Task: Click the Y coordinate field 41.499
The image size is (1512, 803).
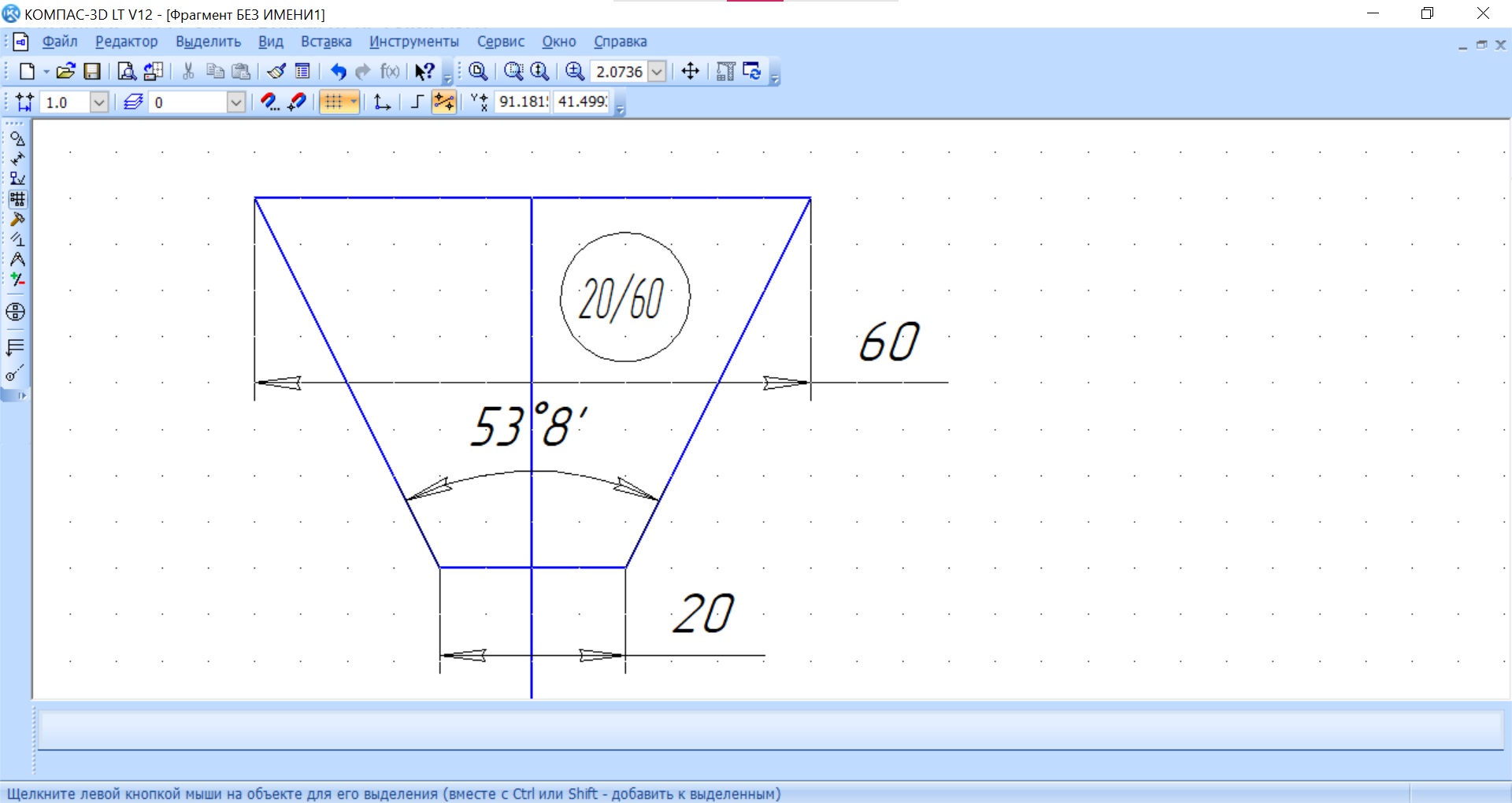Action: [x=581, y=102]
